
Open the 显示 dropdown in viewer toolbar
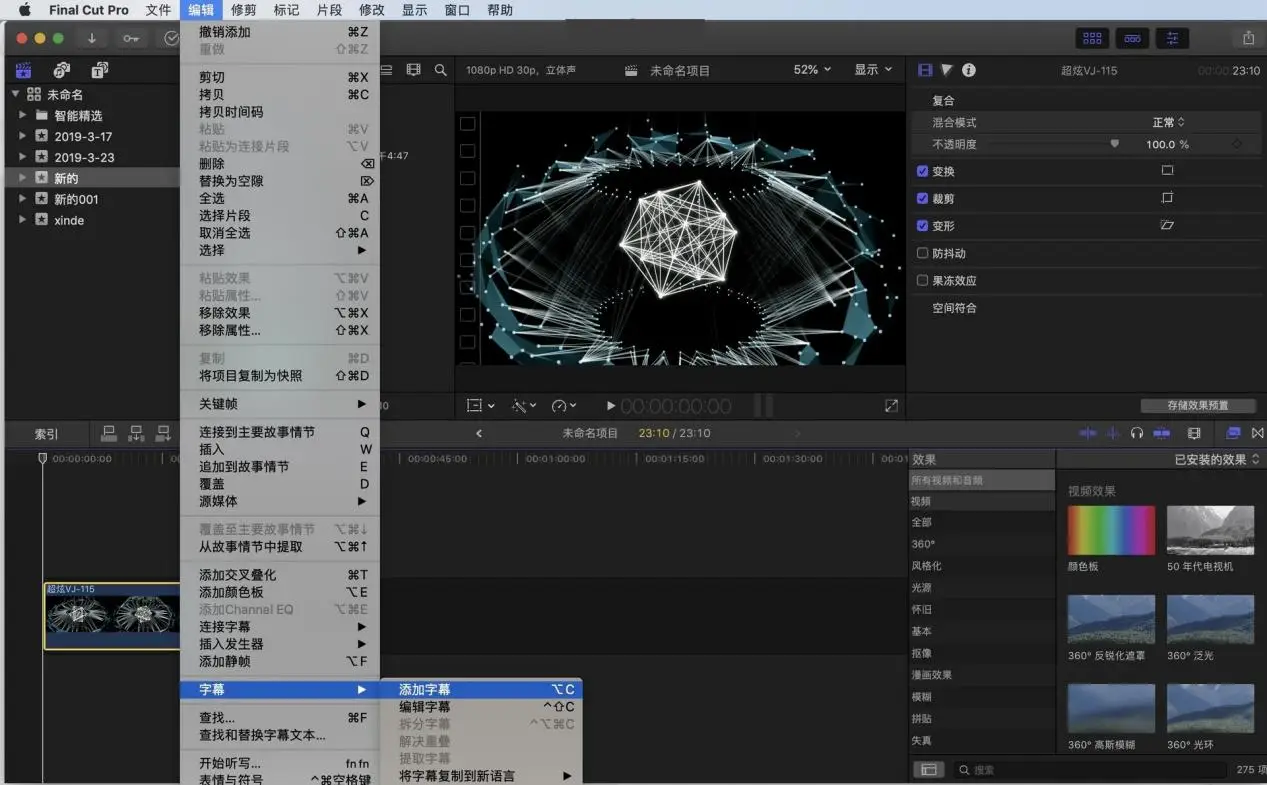pos(873,69)
